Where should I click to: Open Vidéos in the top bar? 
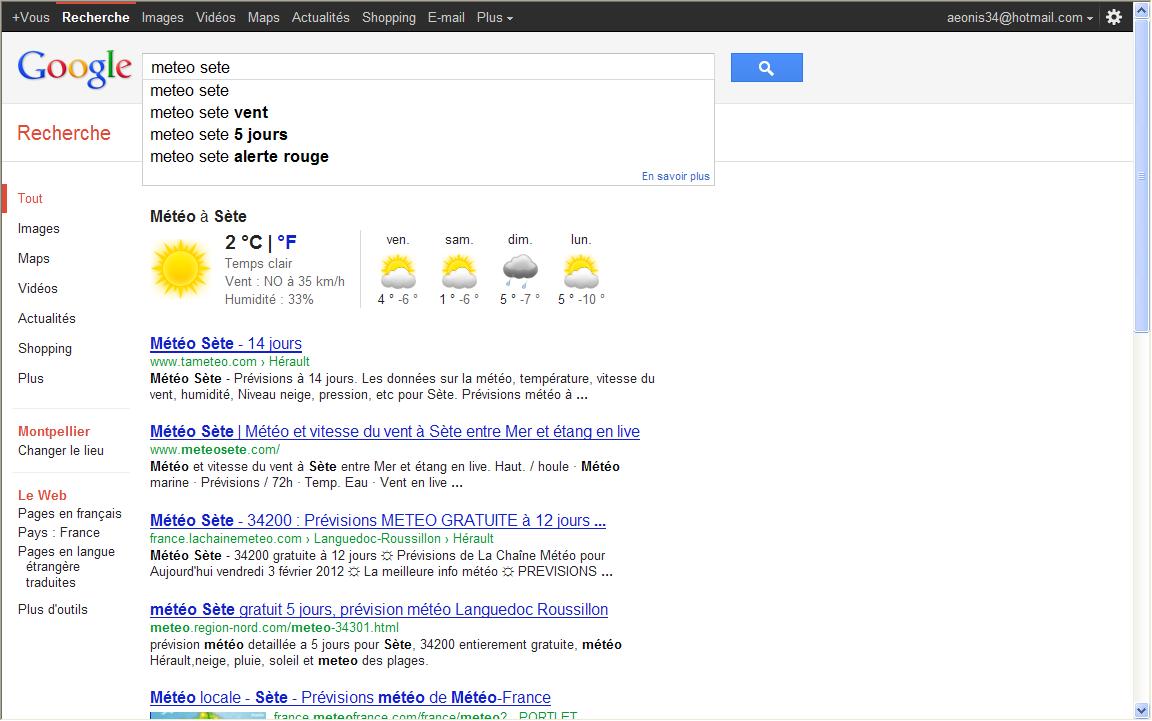pos(215,17)
